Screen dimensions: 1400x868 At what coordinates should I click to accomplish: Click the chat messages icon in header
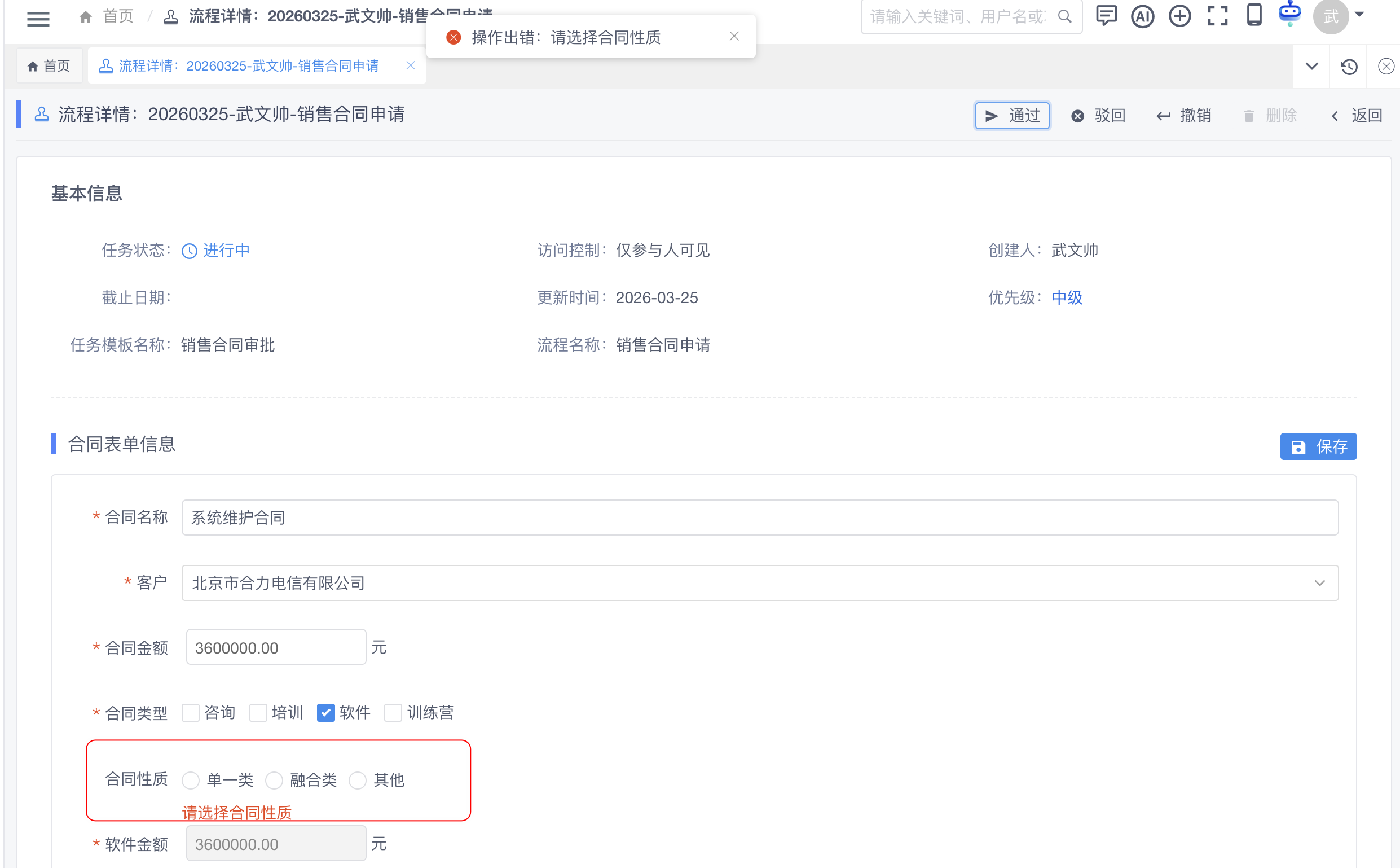(x=1106, y=16)
